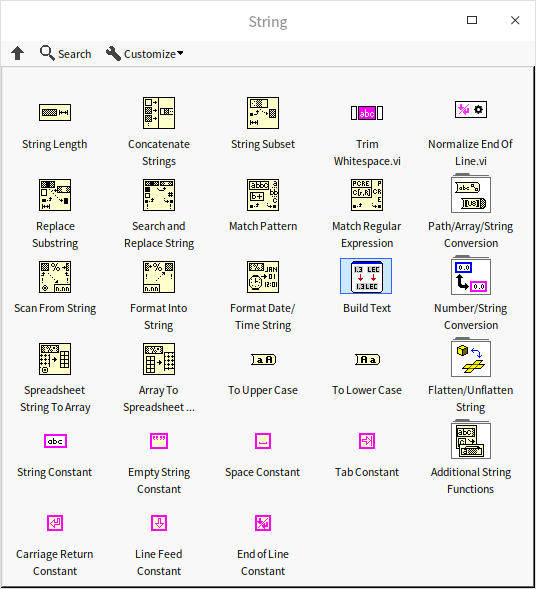Open the Flatten/Unflatten String subpalette
Image resolution: width=536 pixels, height=589 pixels.
[471, 357]
